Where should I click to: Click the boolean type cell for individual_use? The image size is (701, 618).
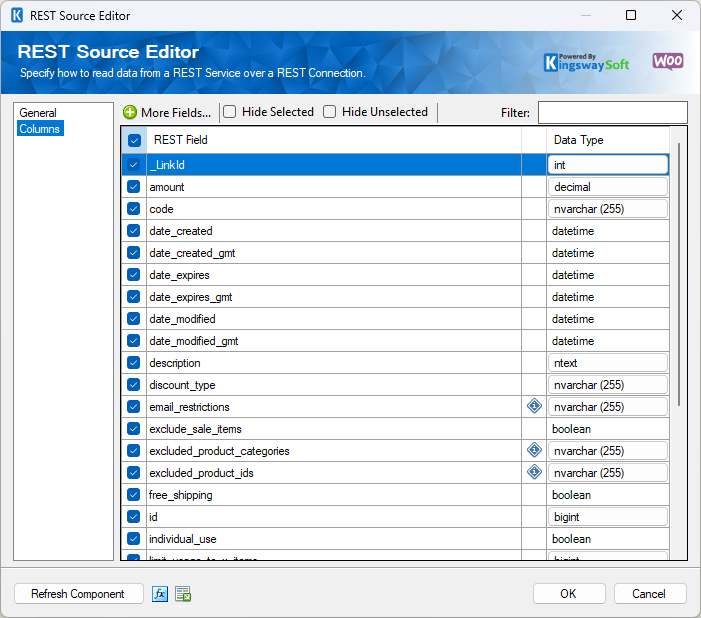608,539
